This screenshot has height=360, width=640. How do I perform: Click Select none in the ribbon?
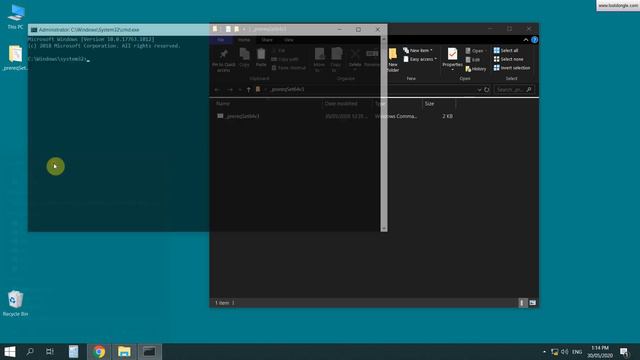click(x=508, y=59)
